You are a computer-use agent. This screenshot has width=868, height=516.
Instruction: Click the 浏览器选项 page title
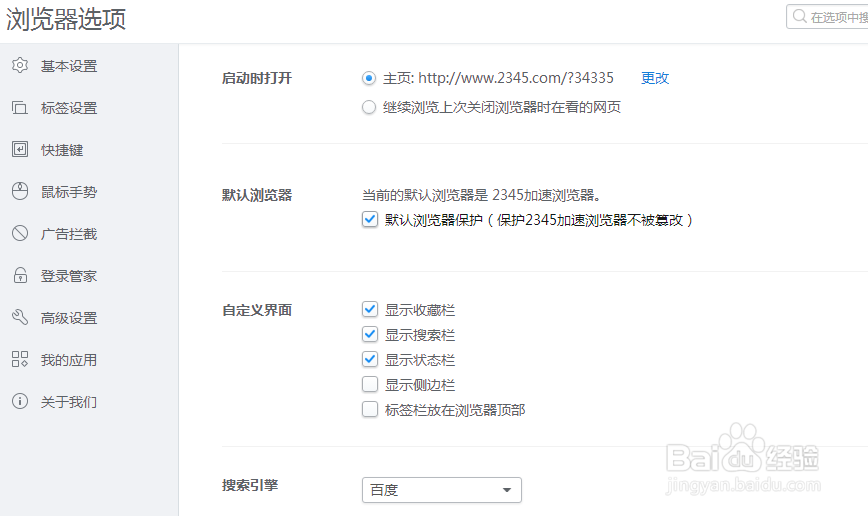[x=66, y=19]
